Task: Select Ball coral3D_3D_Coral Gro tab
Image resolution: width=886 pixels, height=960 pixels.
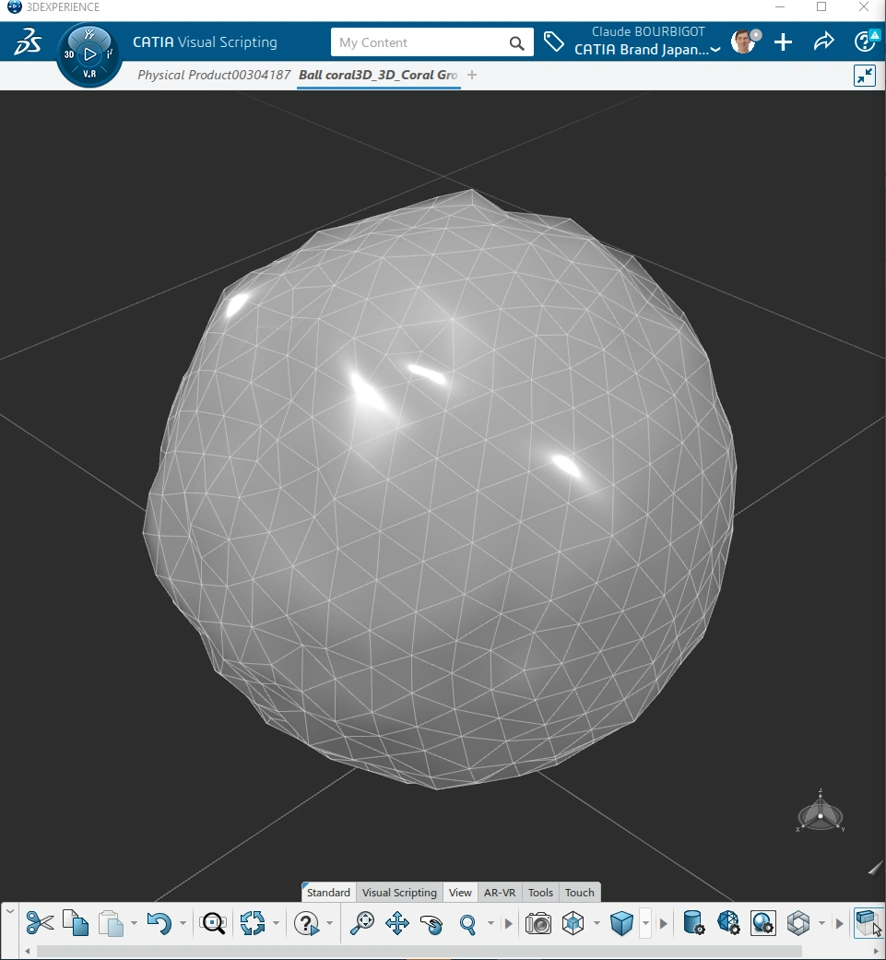Action: 378,75
